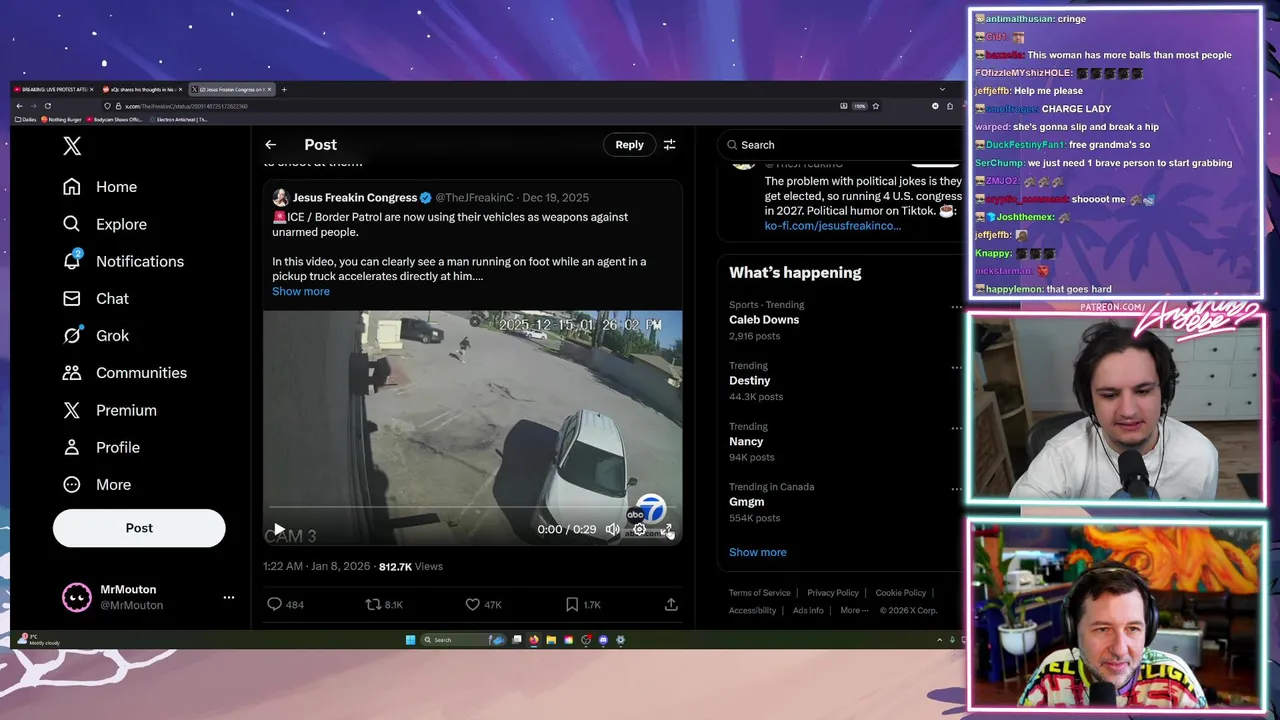Click the share icon on post
Image resolution: width=1280 pixels, height=720 pixels.
click(x=671, y=604)
